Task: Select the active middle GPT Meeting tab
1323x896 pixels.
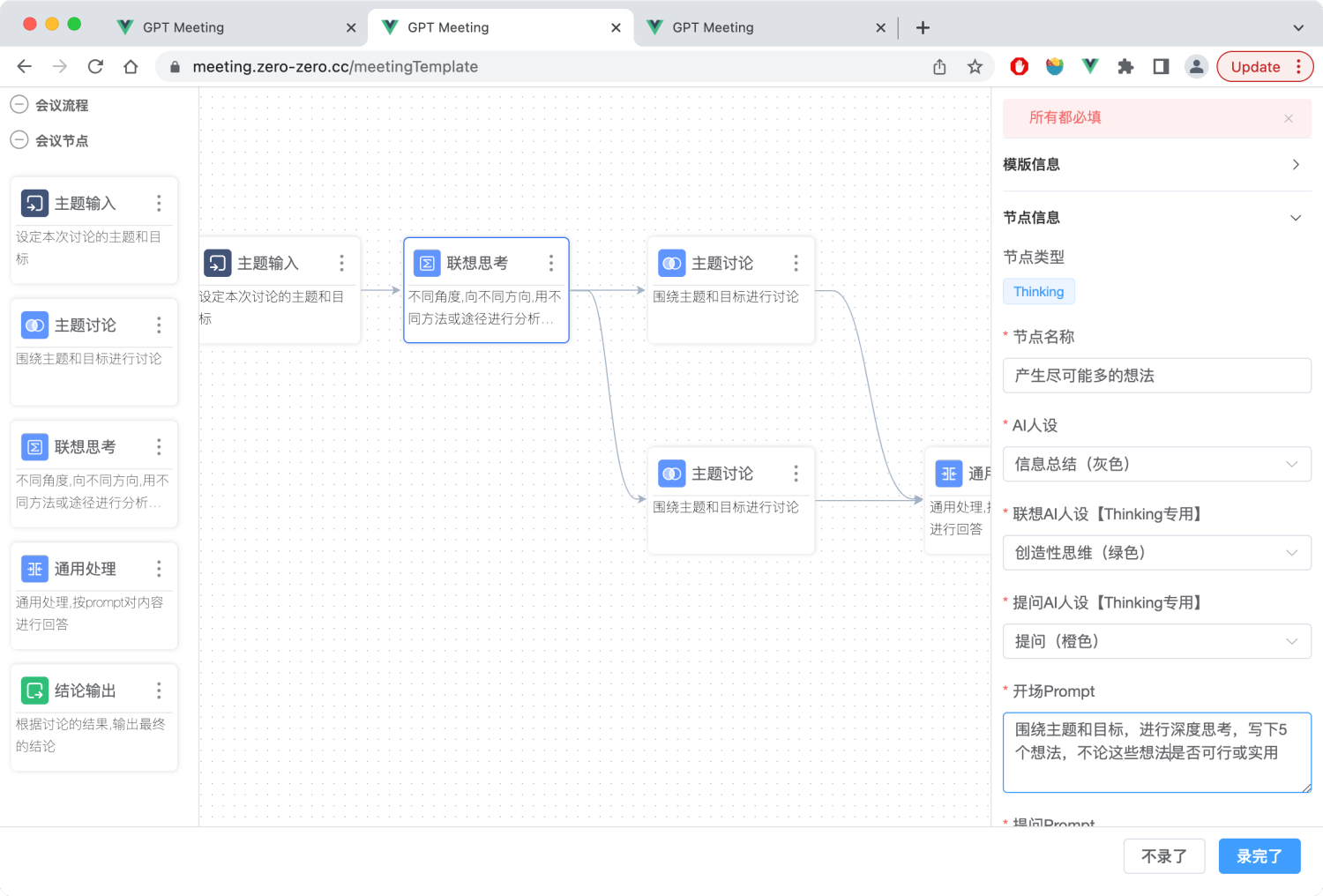Action: pyautogui.click(x=498, y=27)
